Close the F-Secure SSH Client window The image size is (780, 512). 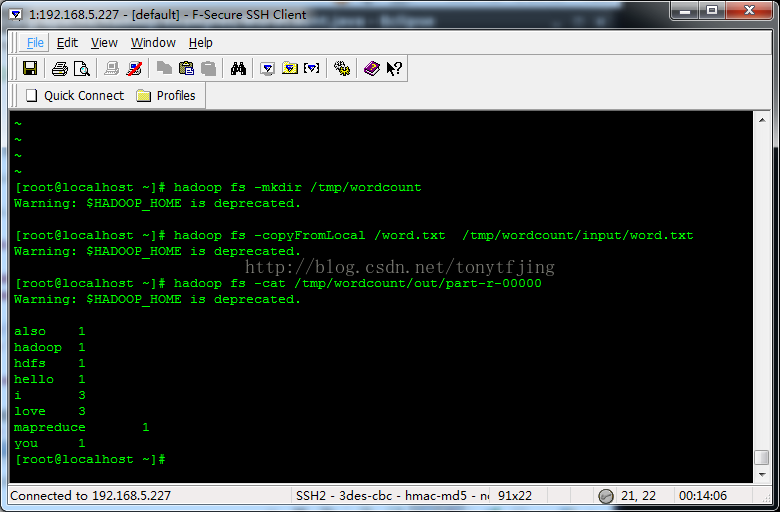click(x=750, y=10)
